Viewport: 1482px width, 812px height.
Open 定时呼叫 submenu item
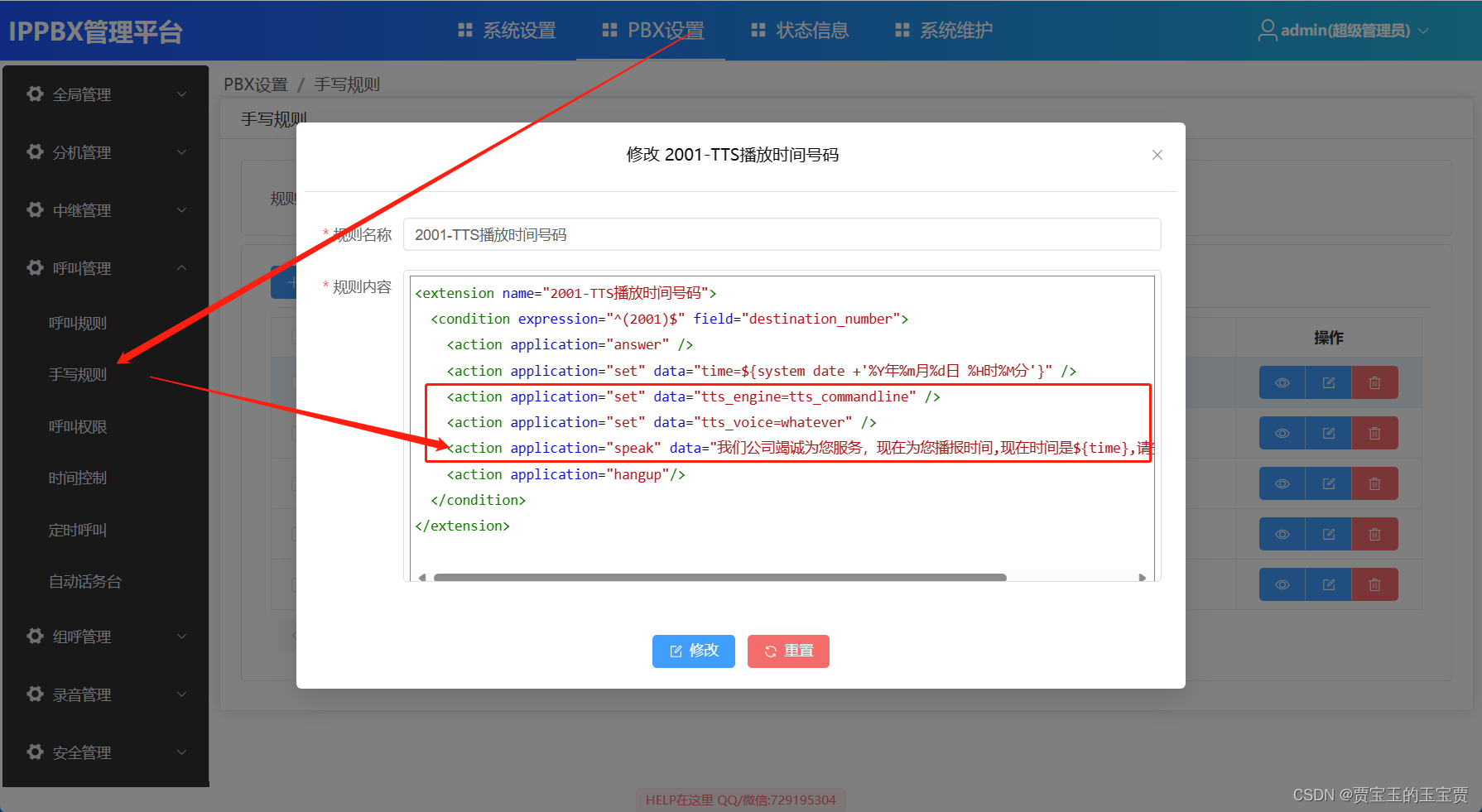[x=78, y=531]
